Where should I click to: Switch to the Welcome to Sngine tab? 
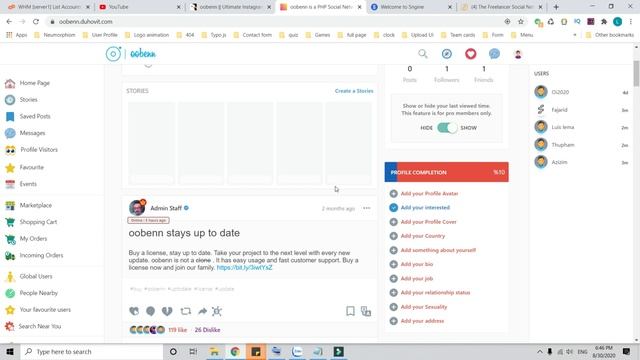pos(411,7)
